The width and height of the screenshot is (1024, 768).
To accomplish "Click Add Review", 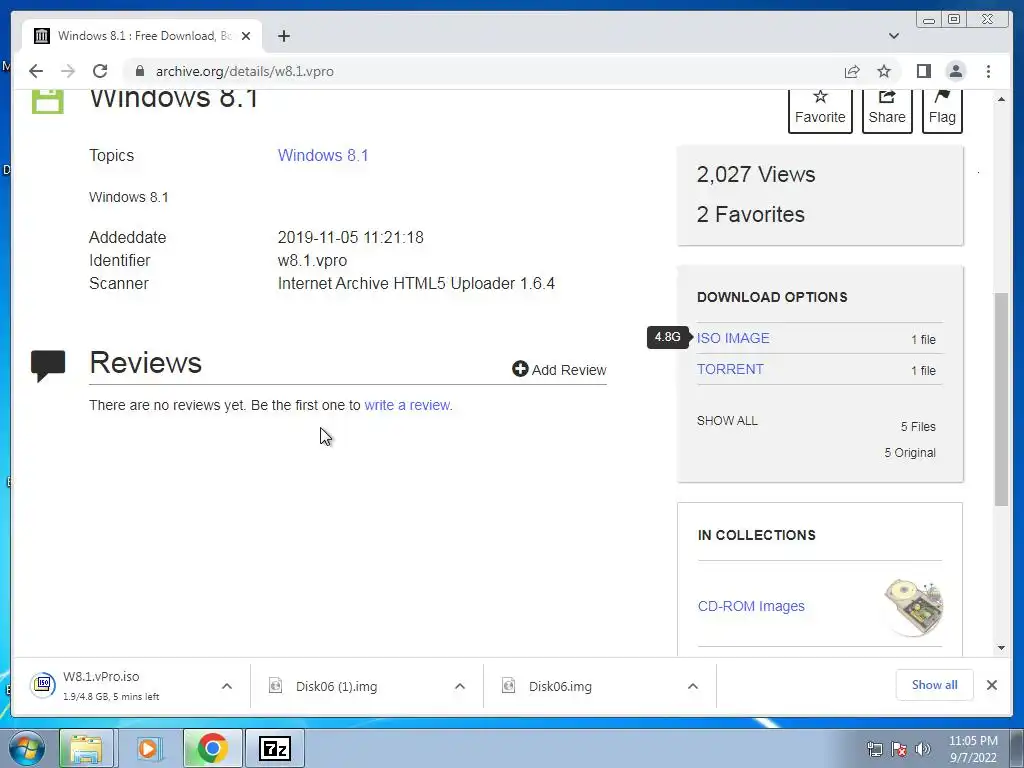I will pos(559,370).
